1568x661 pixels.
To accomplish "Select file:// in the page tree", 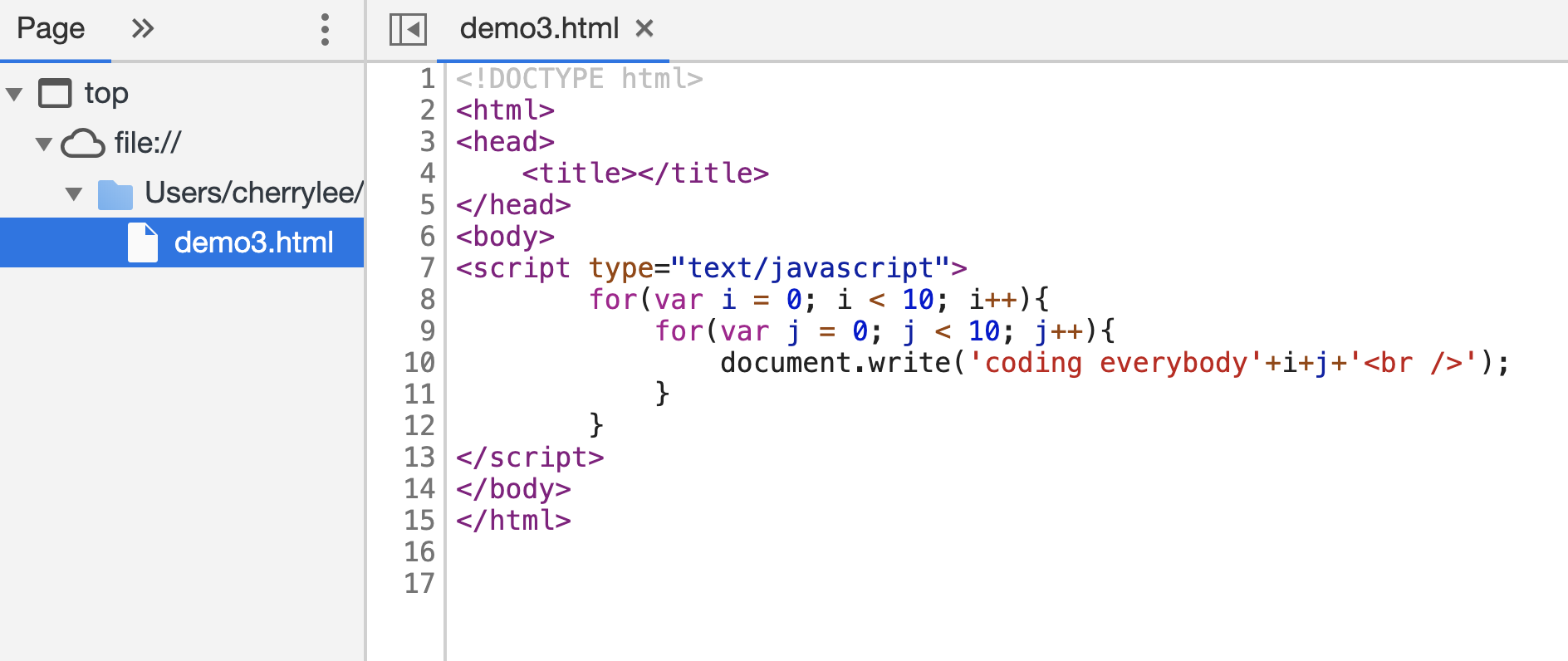I will click(148, 143).
